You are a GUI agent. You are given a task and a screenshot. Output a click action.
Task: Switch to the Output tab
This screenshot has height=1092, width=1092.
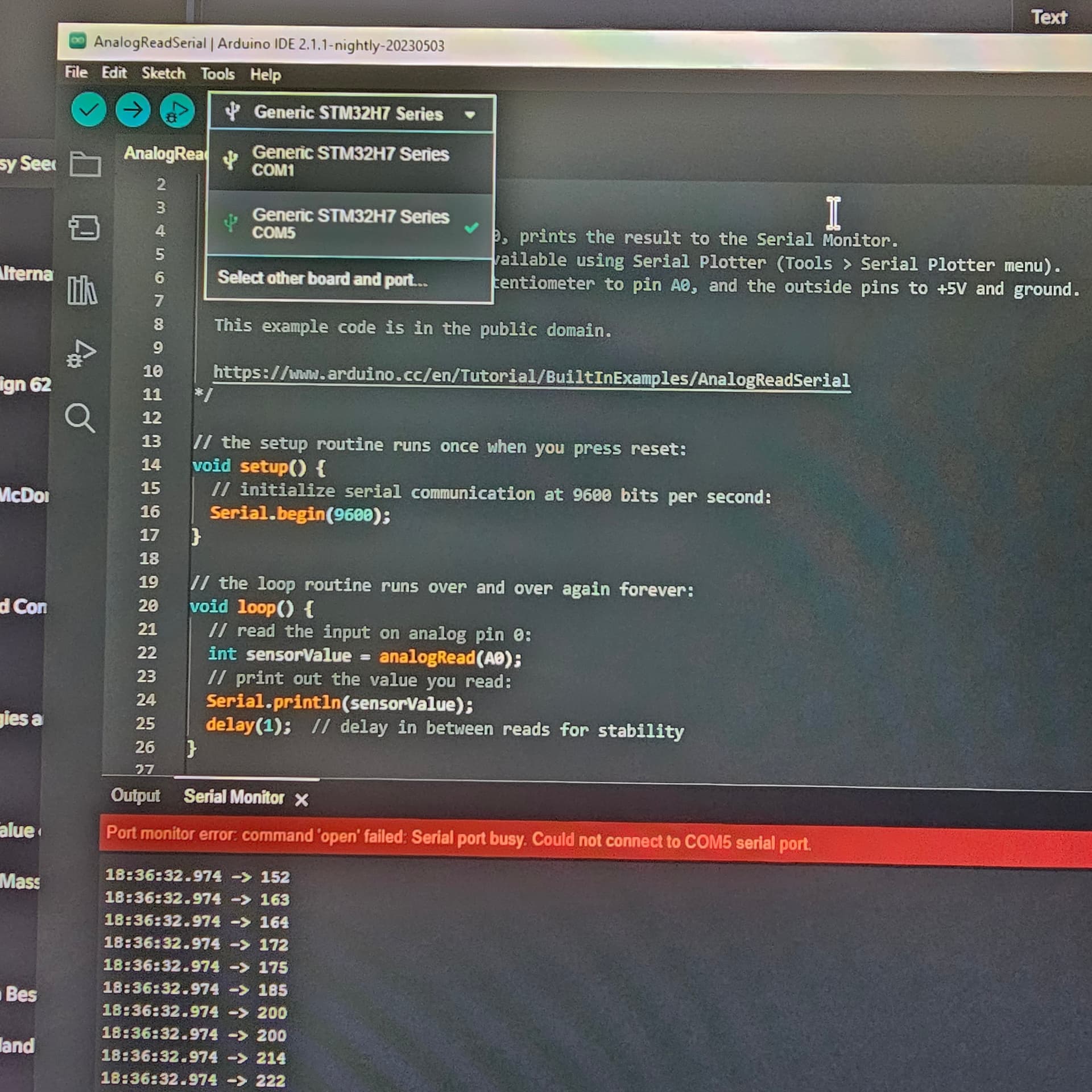[x=135, y=795]
